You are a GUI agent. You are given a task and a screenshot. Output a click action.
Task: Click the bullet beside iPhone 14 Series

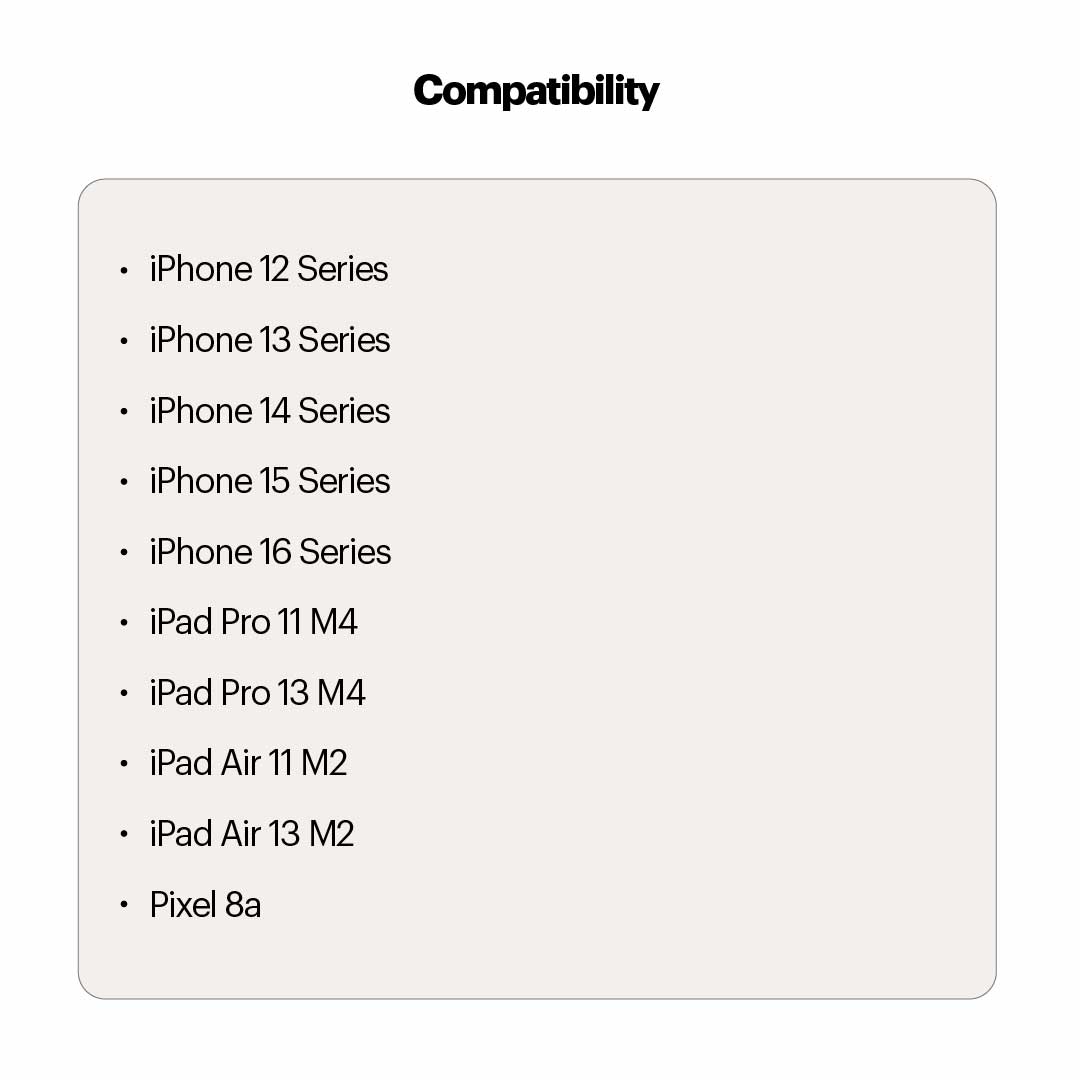124,412
